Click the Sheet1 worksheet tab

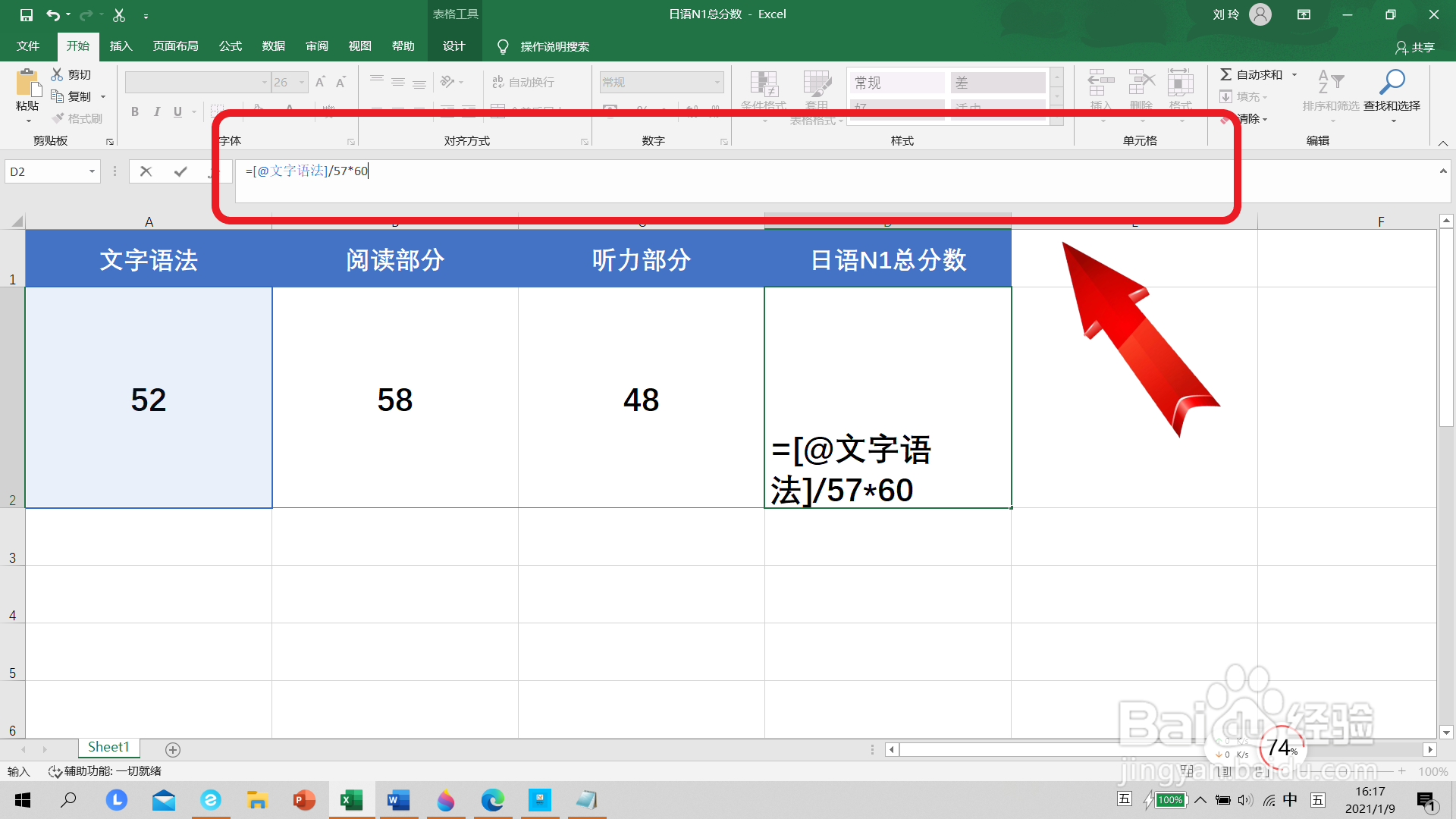point(108,747)
